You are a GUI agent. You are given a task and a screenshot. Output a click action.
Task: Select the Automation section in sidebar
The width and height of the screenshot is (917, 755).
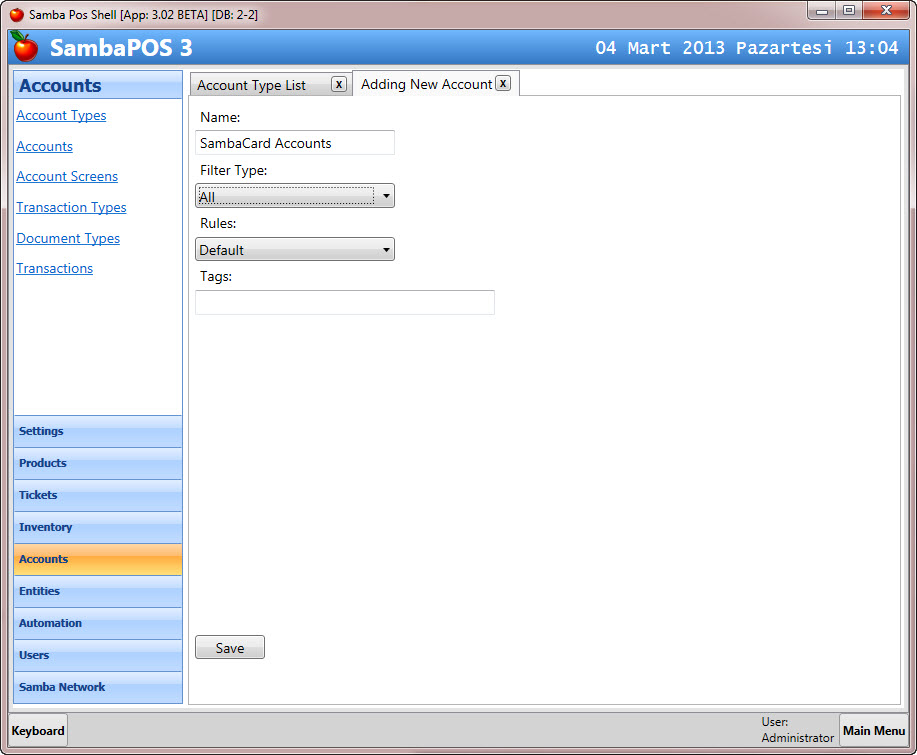[98, 624]
